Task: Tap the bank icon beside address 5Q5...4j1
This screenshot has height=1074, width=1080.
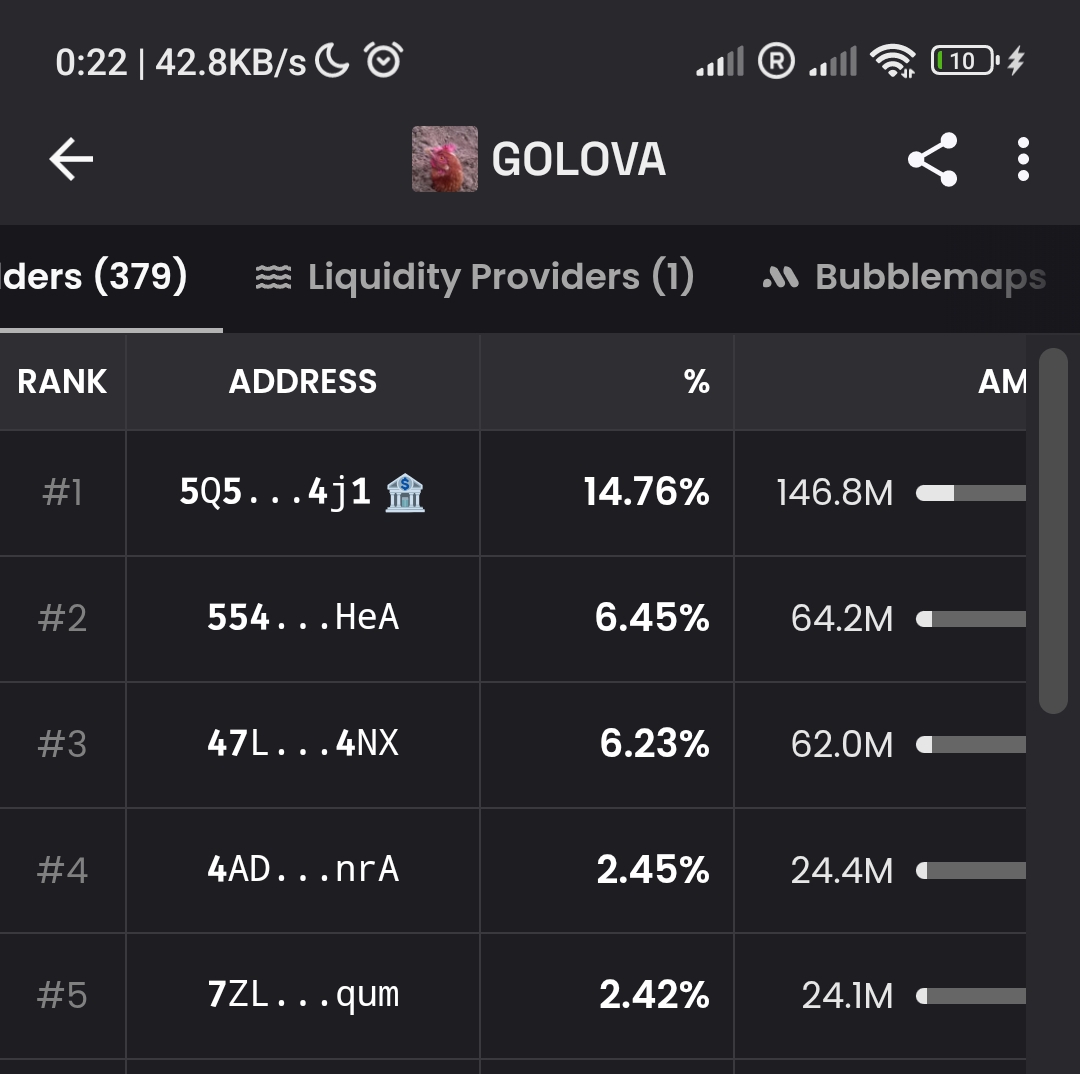Action: click(405, 493)
